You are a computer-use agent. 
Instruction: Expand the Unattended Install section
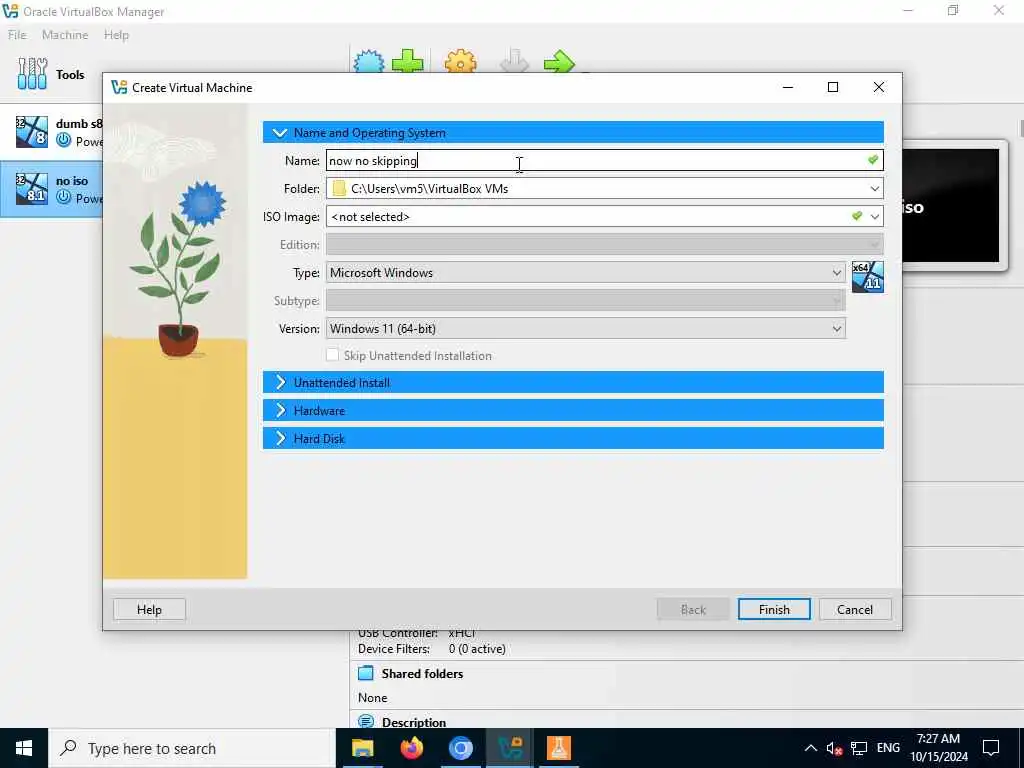[573, 383]
